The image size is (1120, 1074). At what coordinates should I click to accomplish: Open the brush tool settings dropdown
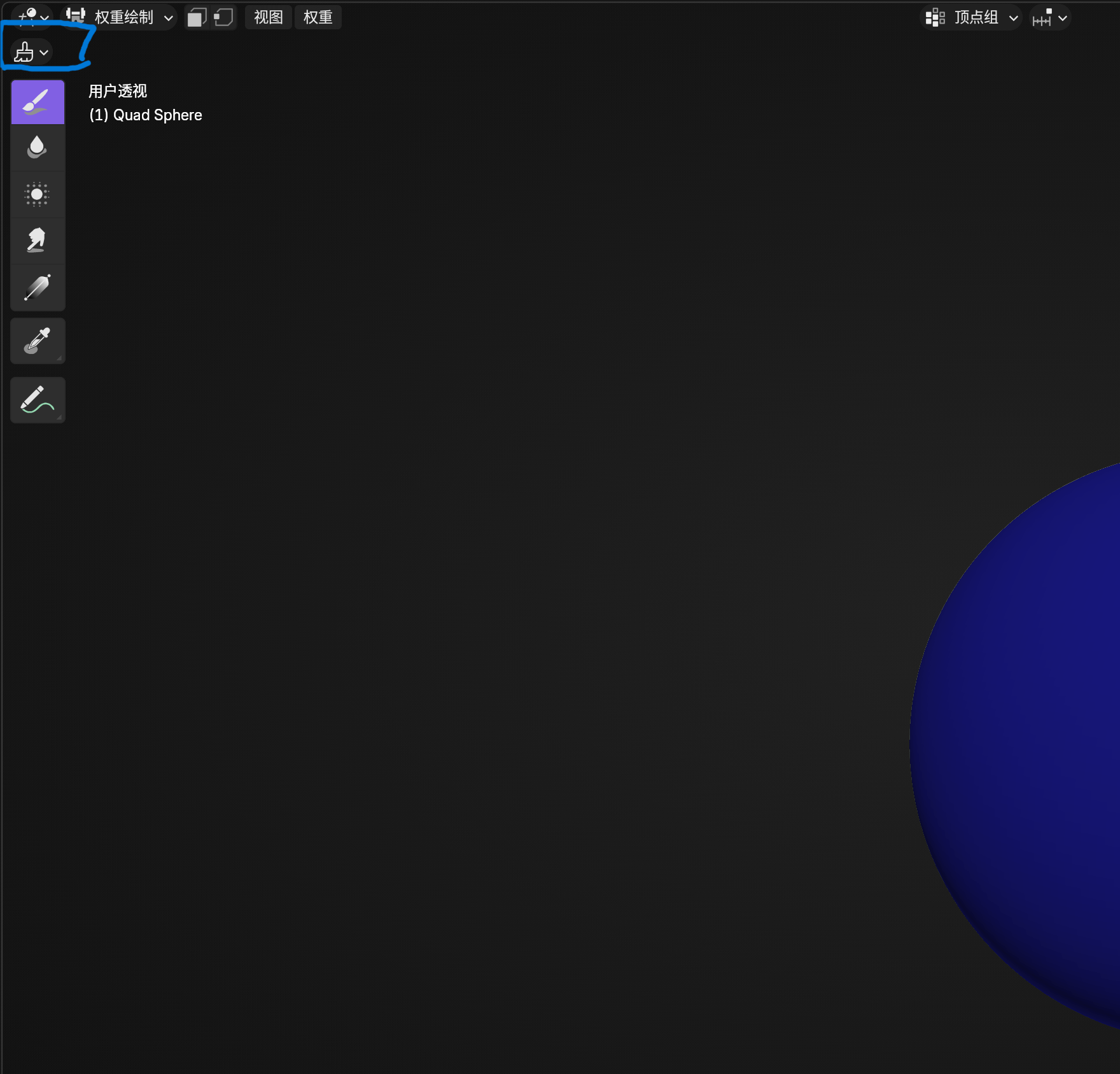(x=31, y=52)
